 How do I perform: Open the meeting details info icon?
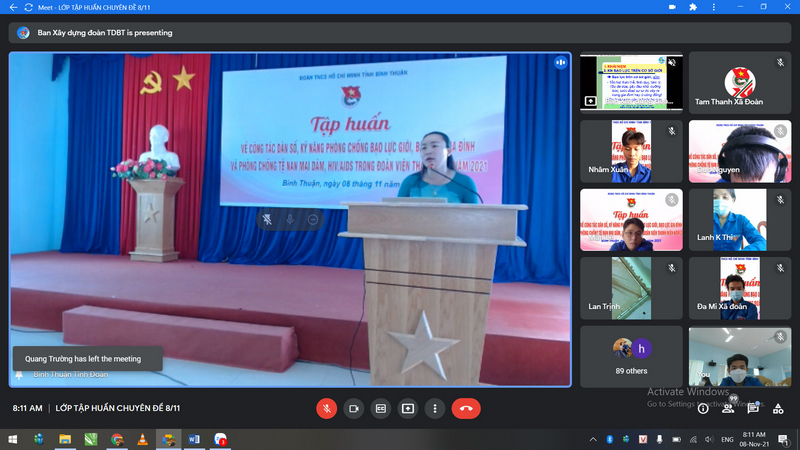(x=703, y=408)
